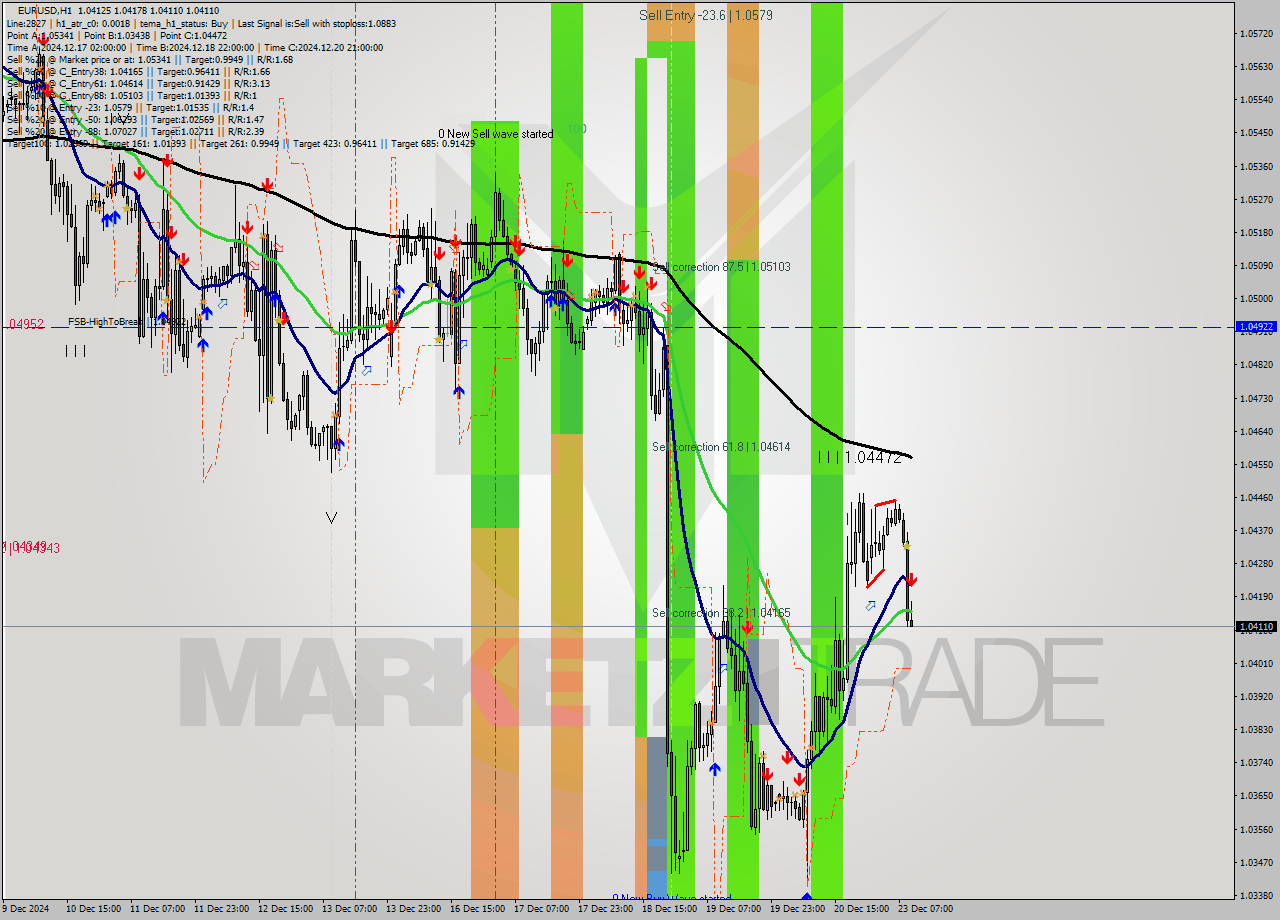Click the '0 New Sell wave started' label

point(495,134)
